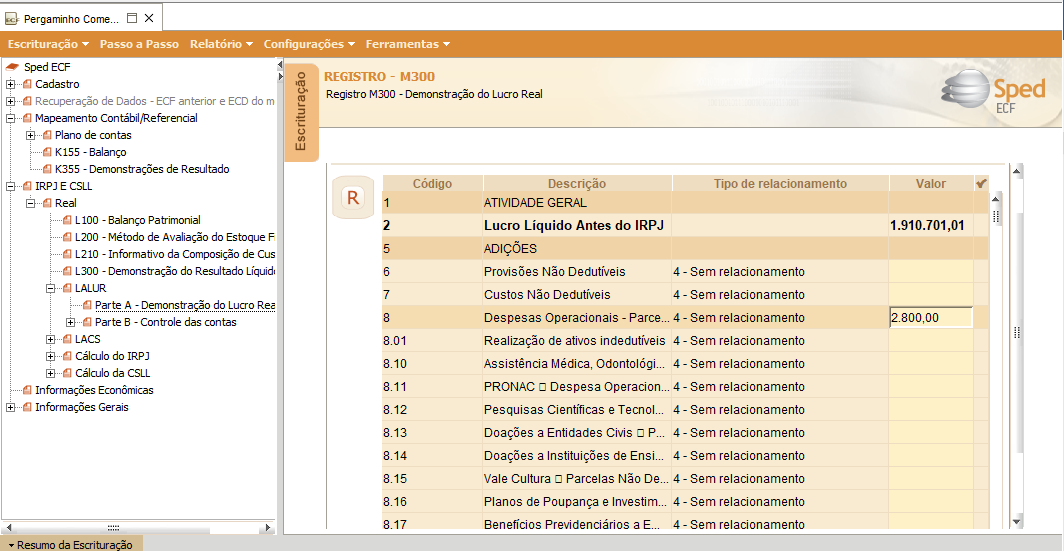1064x551 pixels.
Task: Select Parte A - Demonstração do Lucro Real
Action: pos(185,305)
